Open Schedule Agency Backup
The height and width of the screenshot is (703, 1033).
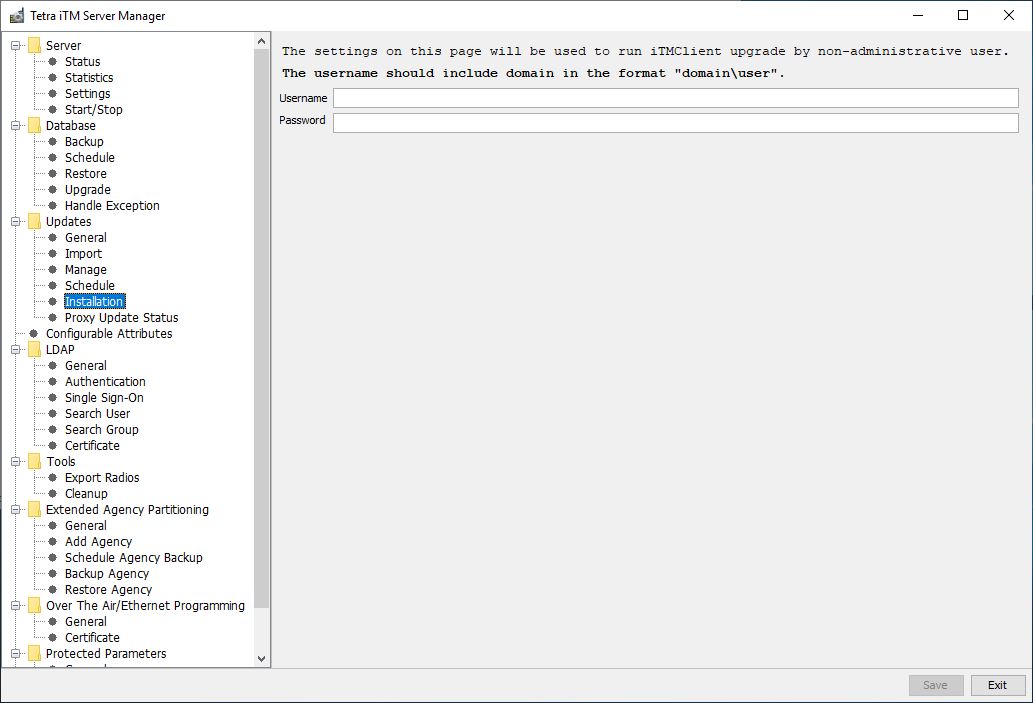pos(134,557)
